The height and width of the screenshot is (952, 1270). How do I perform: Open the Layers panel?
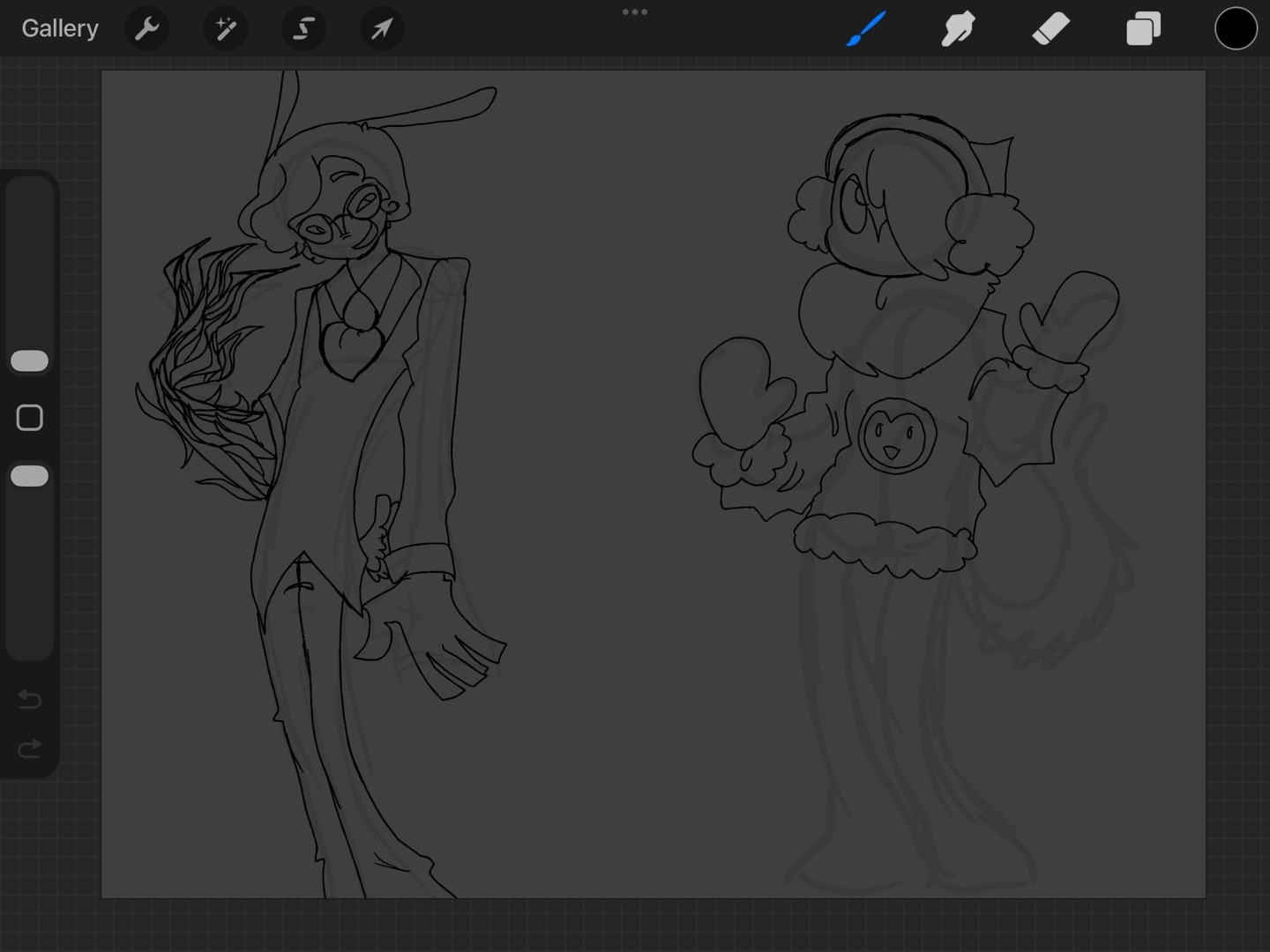[x=1143, y=29]
